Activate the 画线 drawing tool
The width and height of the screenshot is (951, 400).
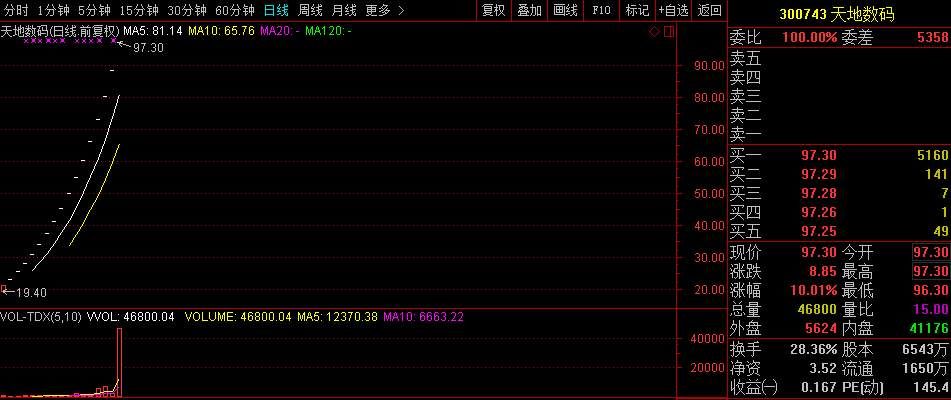pos(565,10)
